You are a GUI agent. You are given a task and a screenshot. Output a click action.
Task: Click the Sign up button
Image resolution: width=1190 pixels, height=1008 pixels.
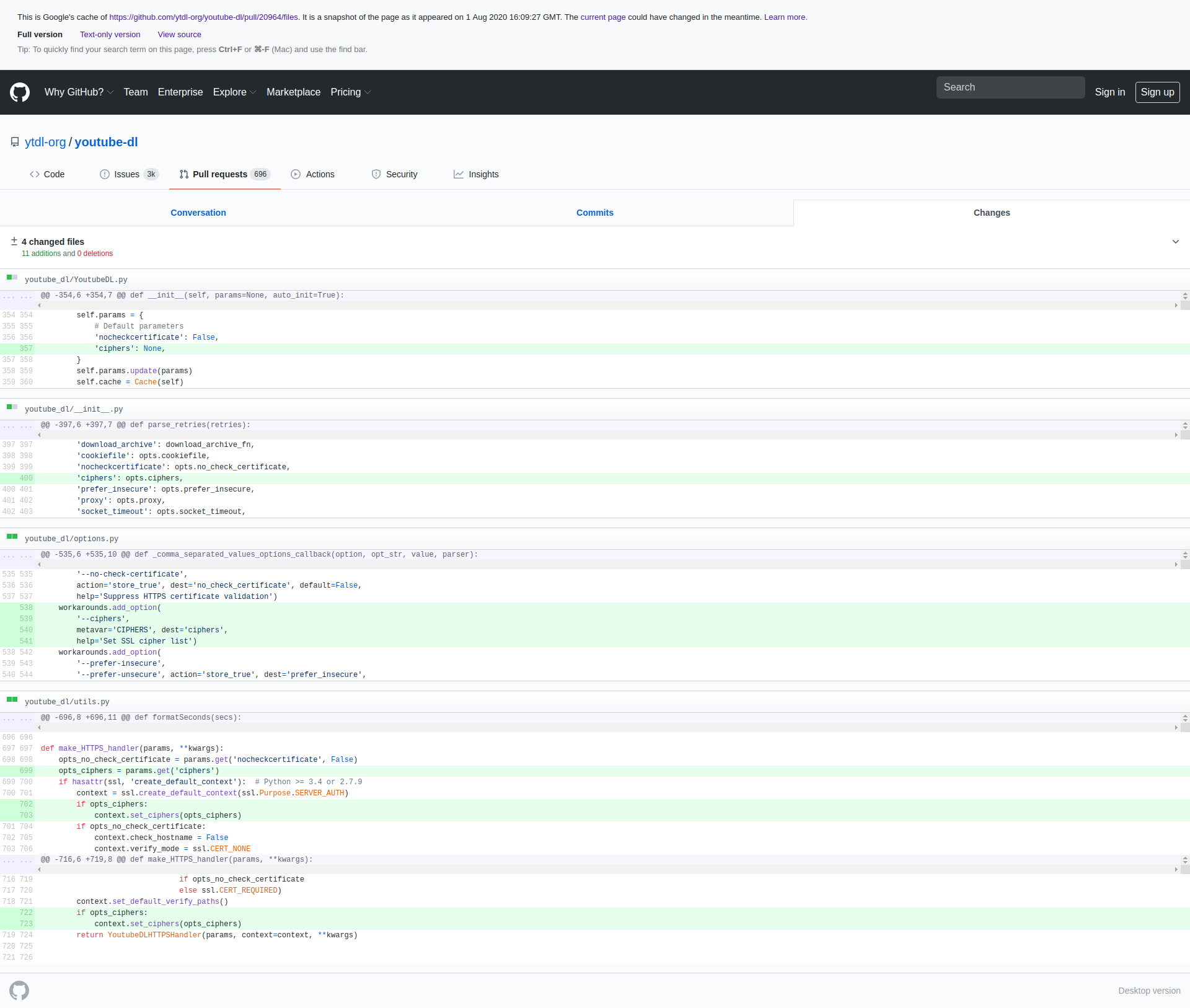pos(1158,92)
